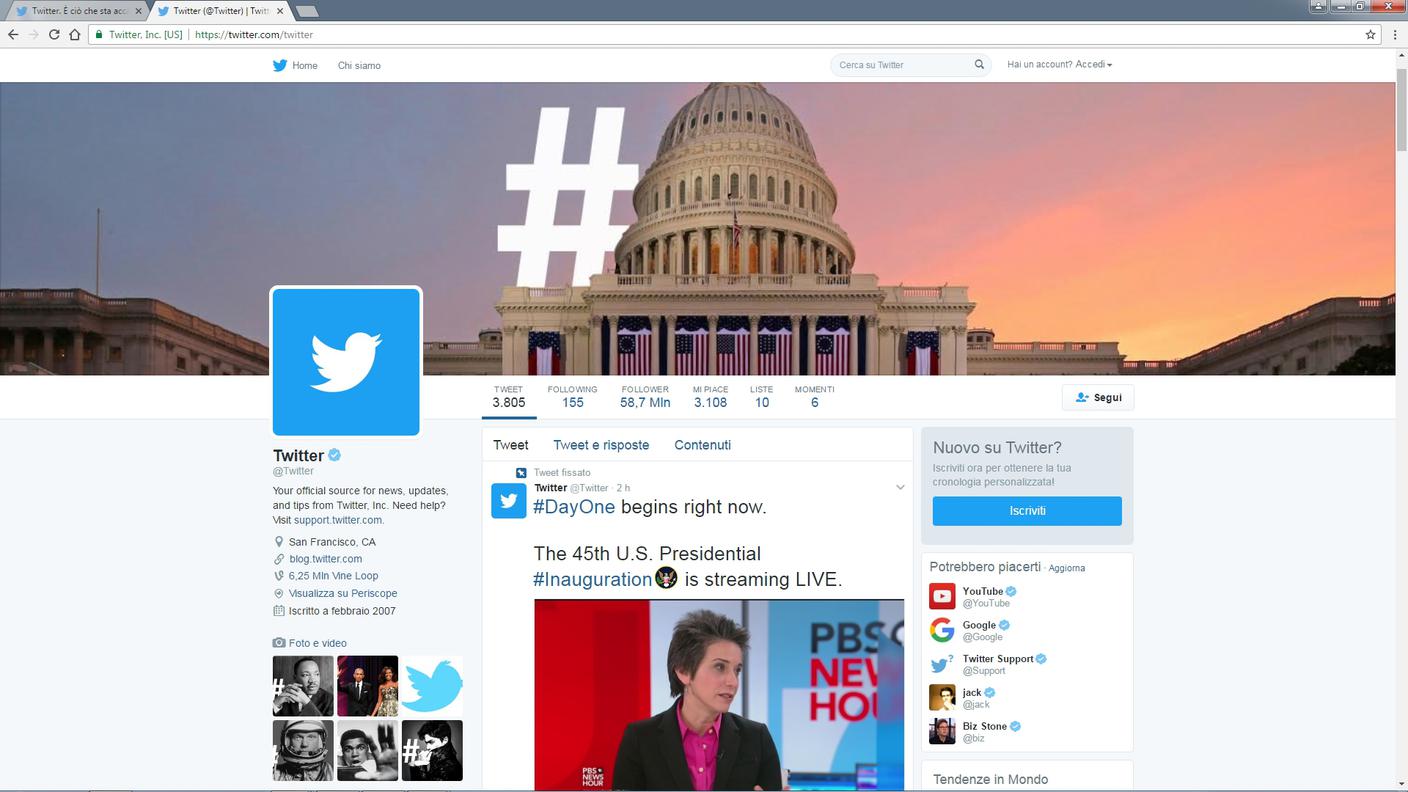Click the jack account name
Image resolution: width=1408 pixels, height=792 pixels.
tap(972, 692)
